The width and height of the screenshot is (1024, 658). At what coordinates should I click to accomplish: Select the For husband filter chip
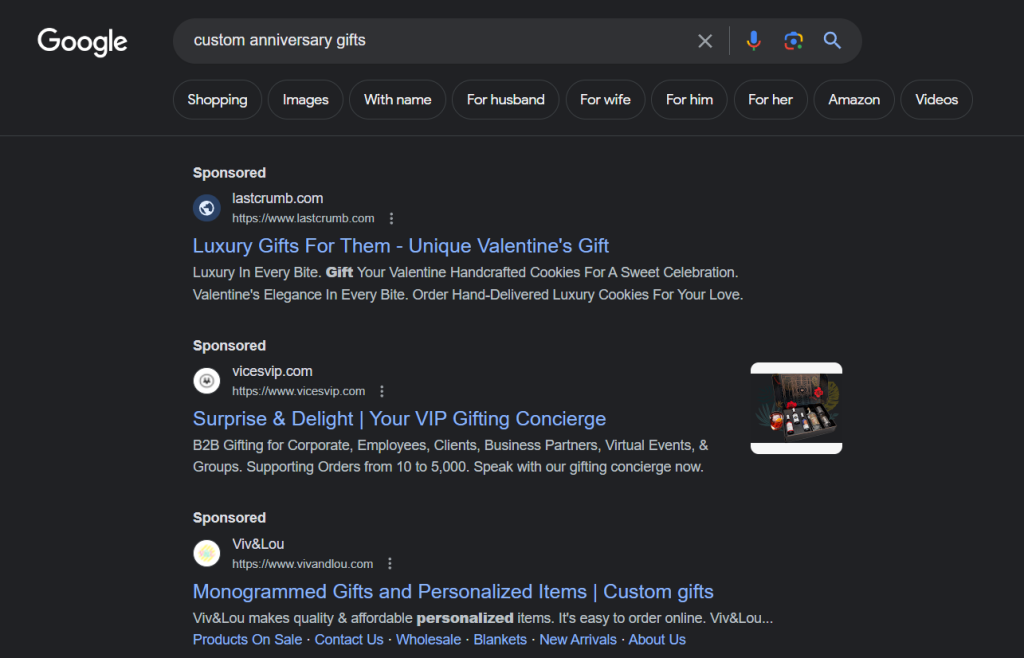tap(505, 99)
